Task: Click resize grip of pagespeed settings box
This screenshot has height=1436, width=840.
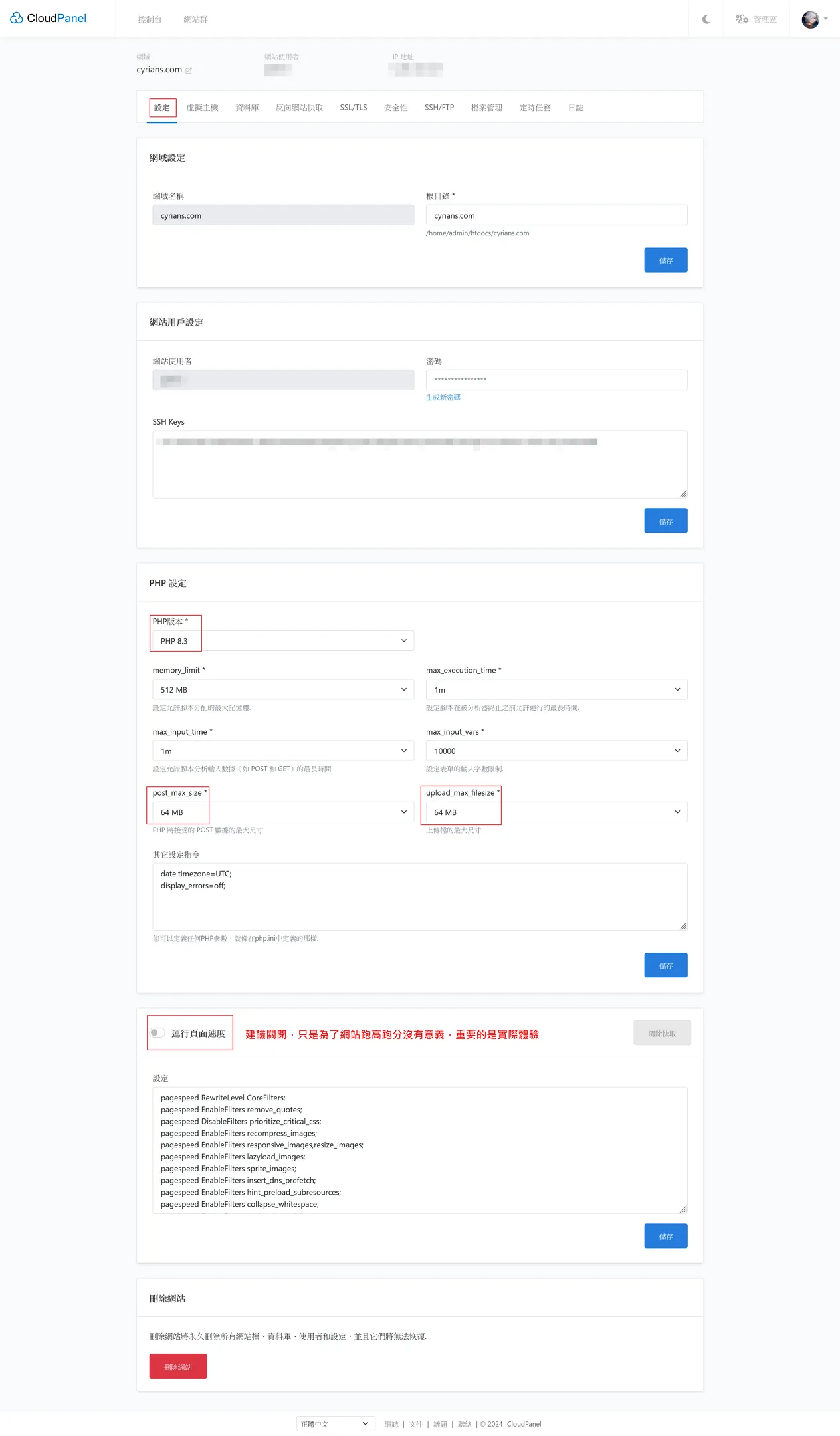Action: [x=682, y=1209]
